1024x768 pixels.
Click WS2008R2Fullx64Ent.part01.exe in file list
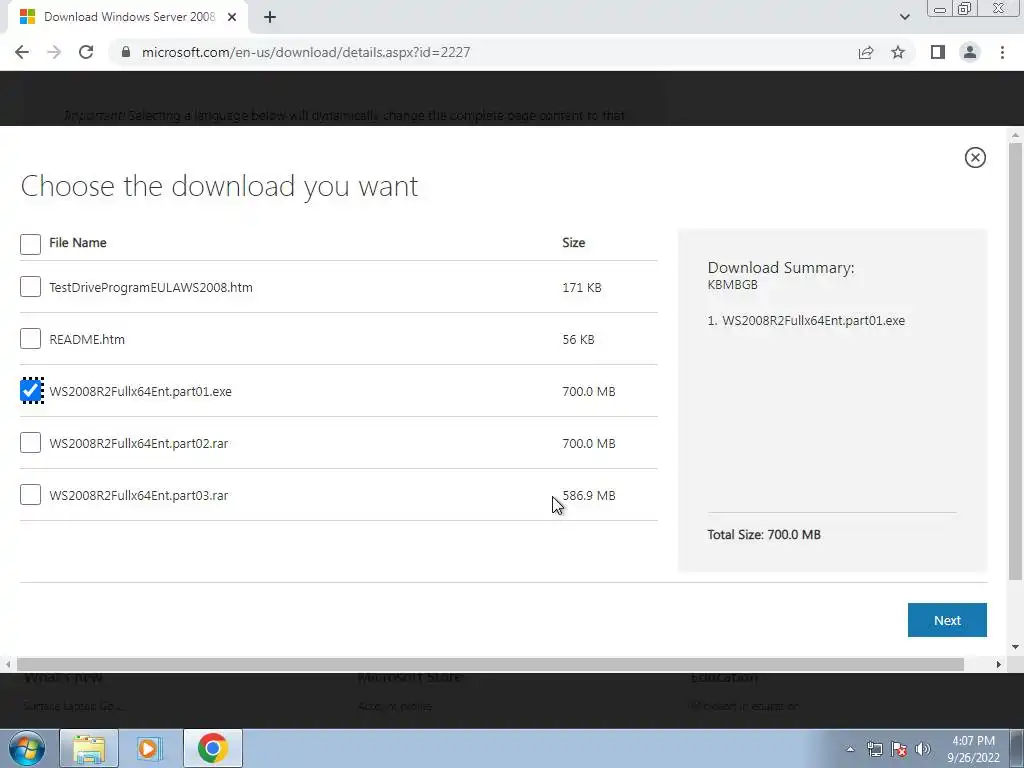point(140,391)
